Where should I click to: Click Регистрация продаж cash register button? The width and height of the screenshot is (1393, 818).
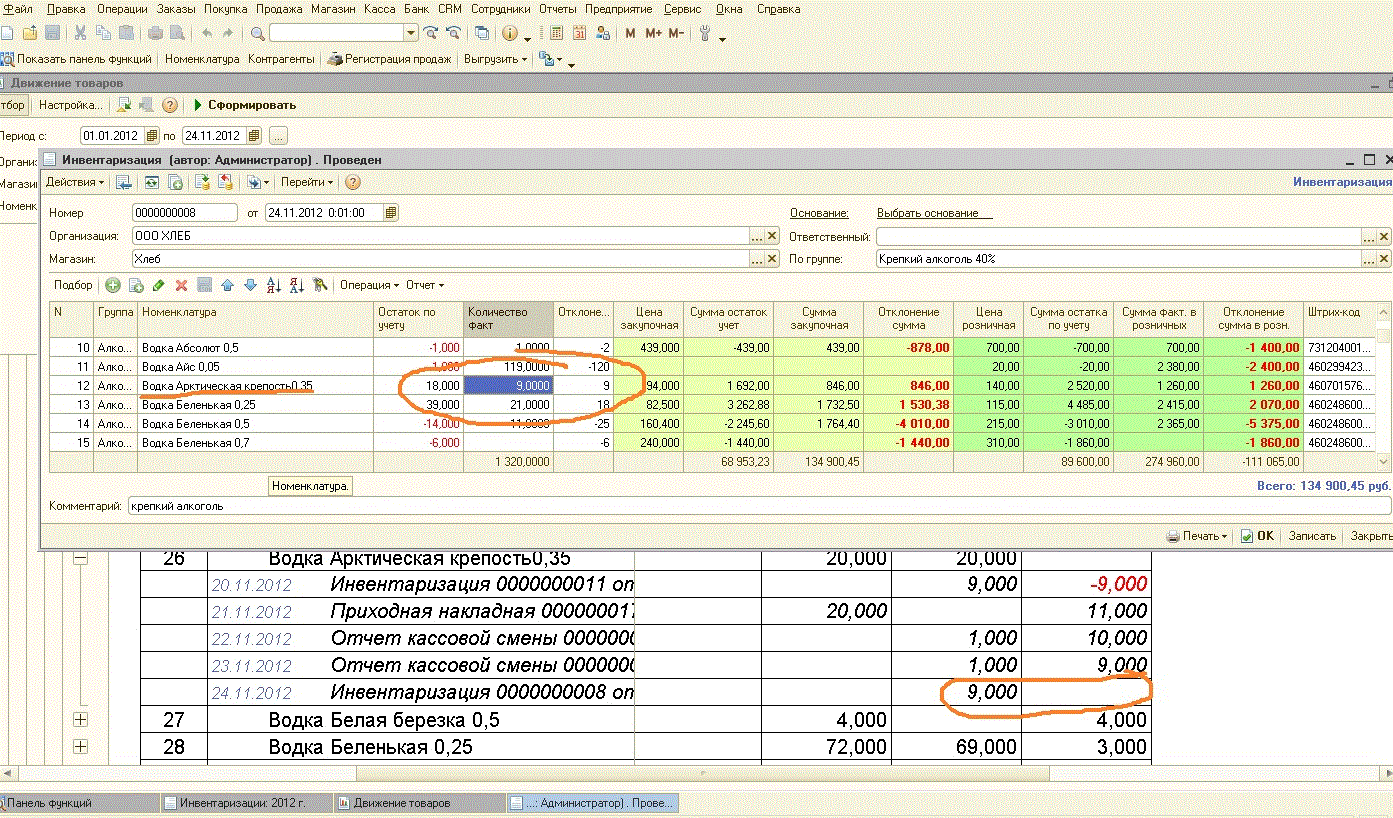click(x=389, y=59)
